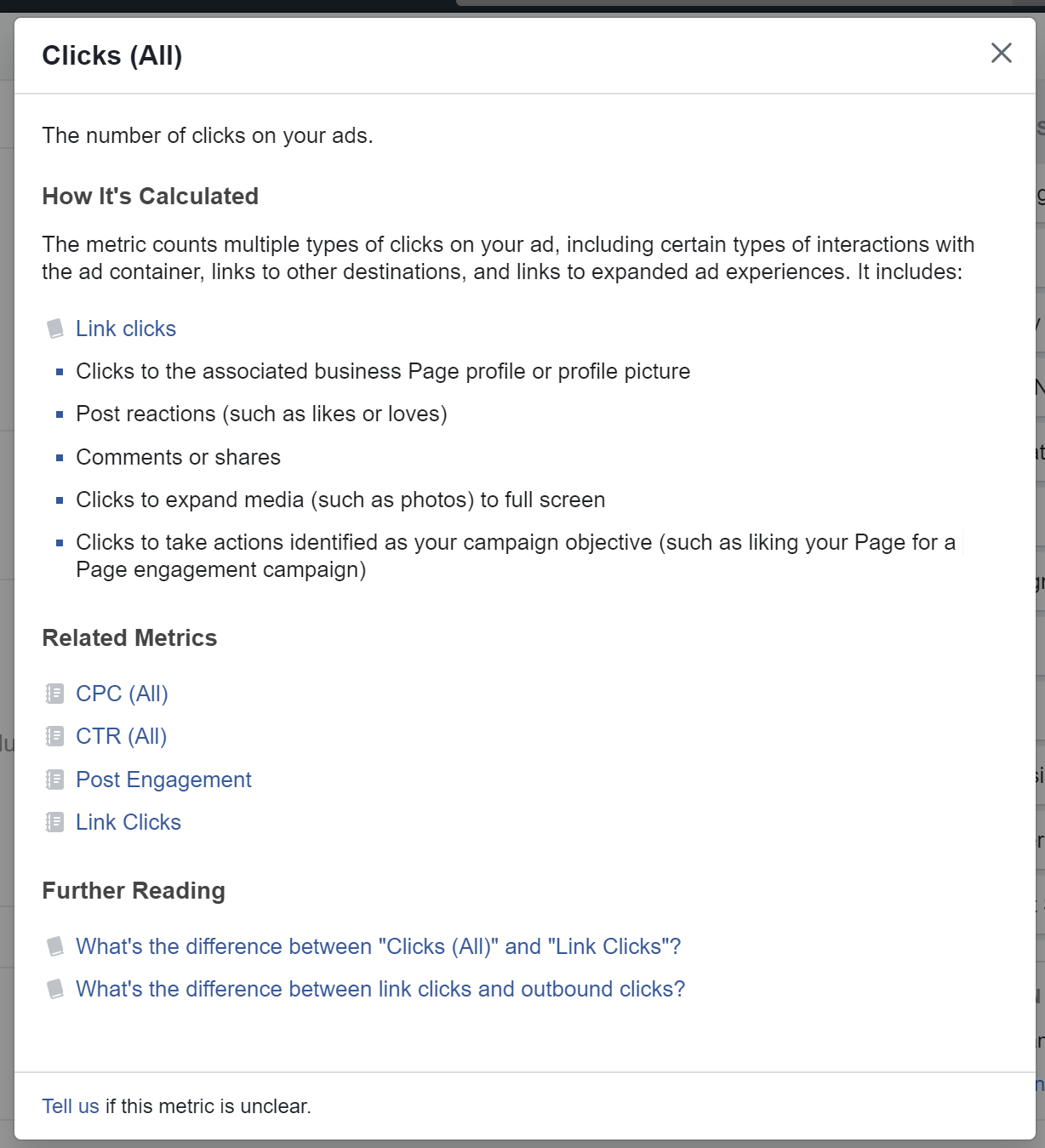Open the Link Clicks related metric
This screenshot has height=1148, width=1045.
click(128, 822)
